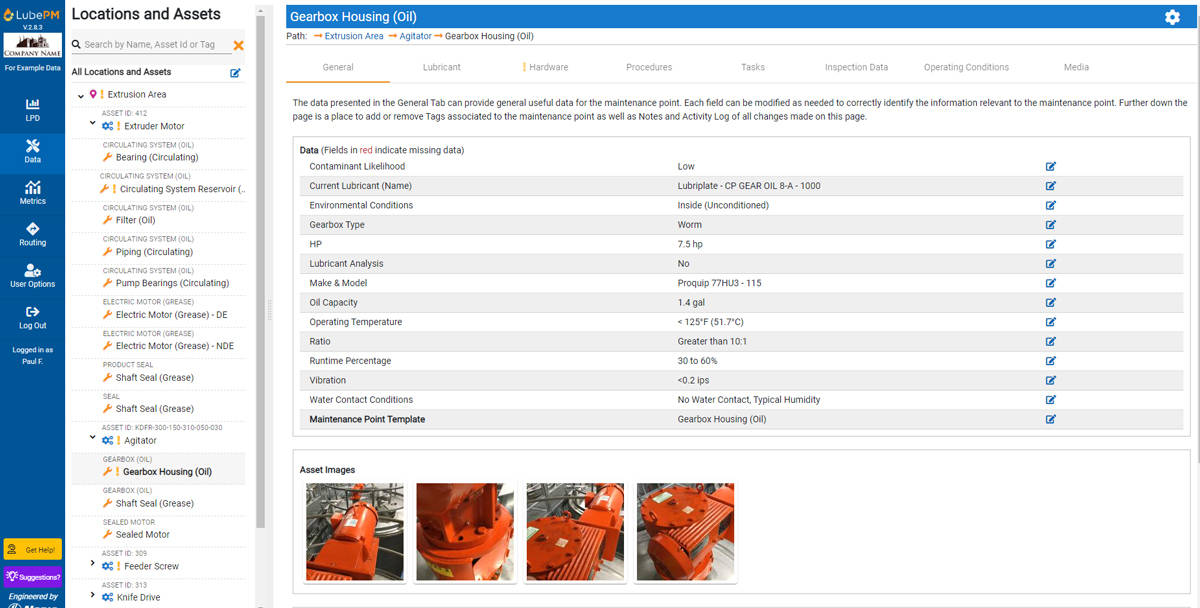Edit the Ratio field
This screenshot has height=608, width=1200.
[x=1051, y=341]
